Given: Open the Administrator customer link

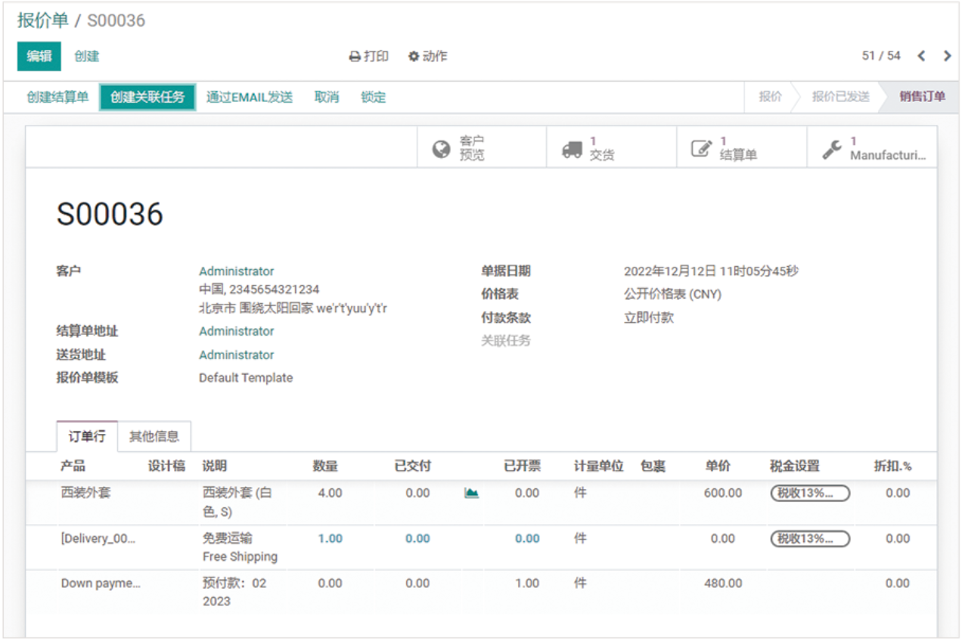Looking at the screenshot, I should tap(236, 271).
